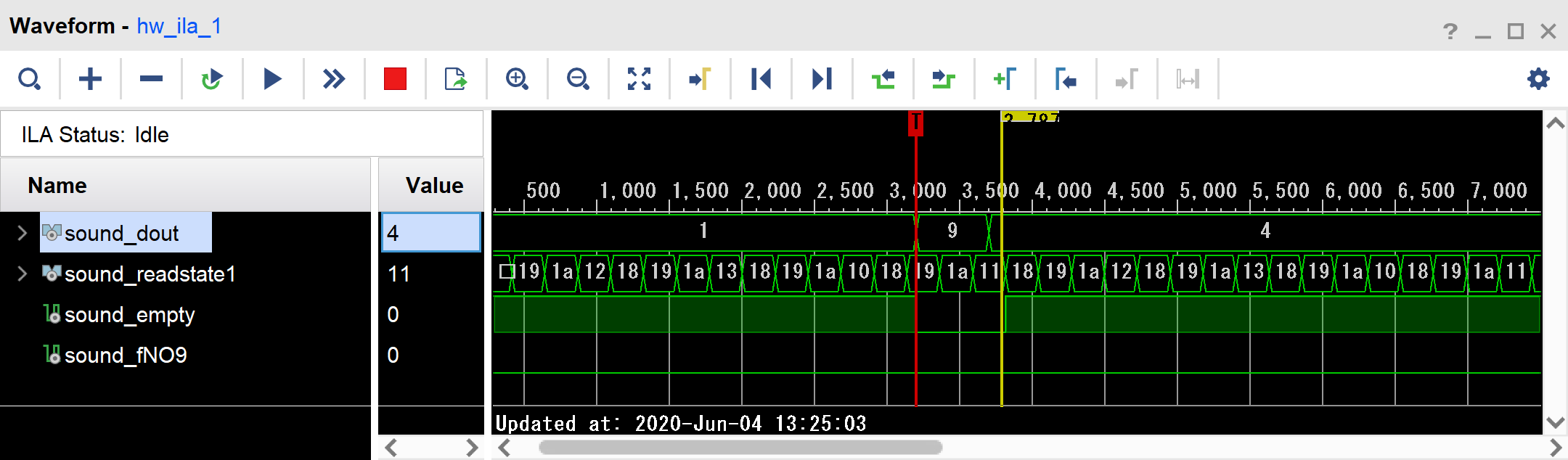Viewport: 1568px width, 460px height.
Task: Run trigger for this ILA core
Action: [x=273, y=78]
